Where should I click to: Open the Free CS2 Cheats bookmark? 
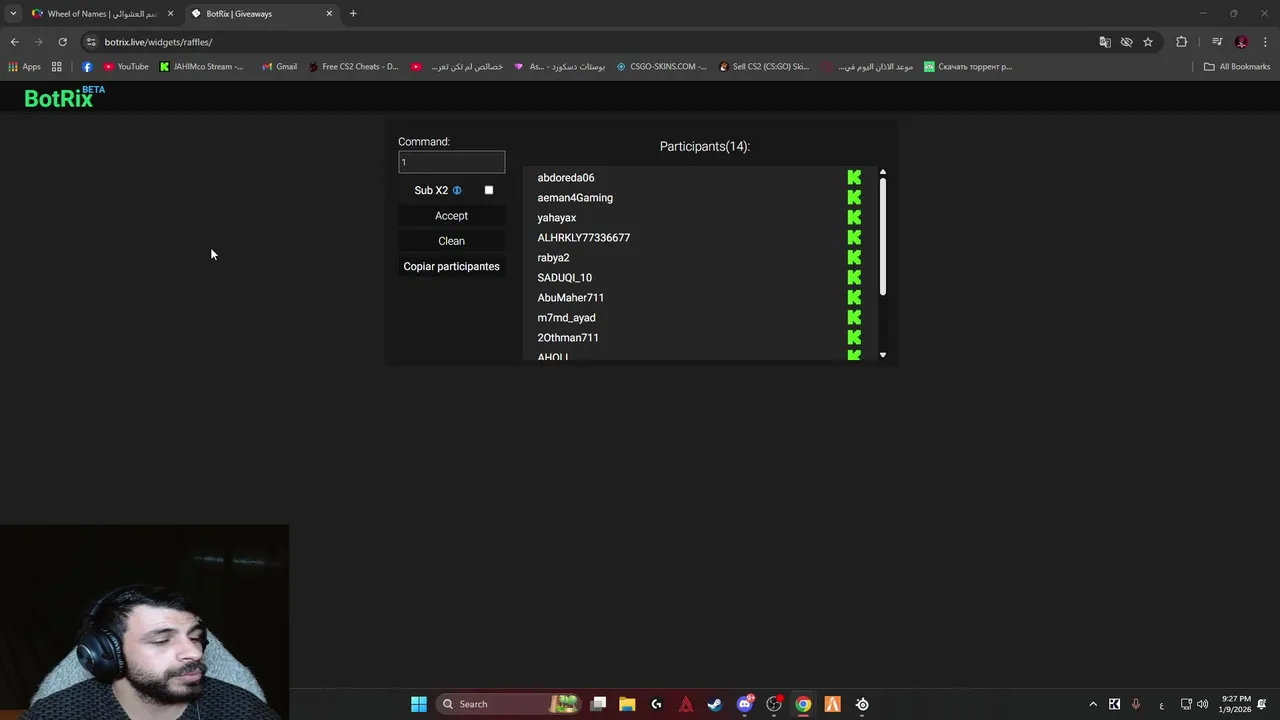[x=353, y=67]
